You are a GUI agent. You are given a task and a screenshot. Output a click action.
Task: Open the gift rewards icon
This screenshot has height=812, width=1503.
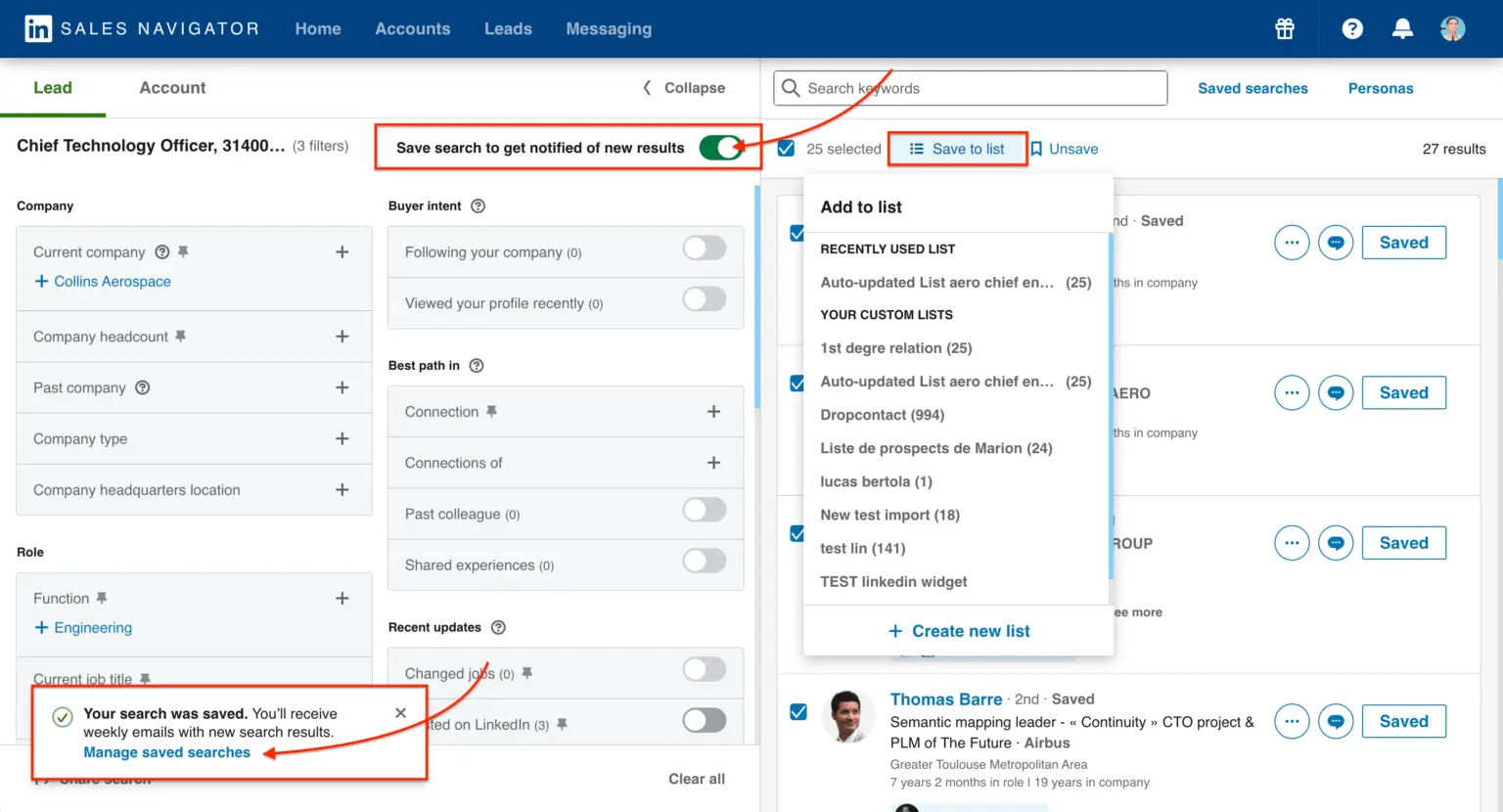click(1285, 28)
